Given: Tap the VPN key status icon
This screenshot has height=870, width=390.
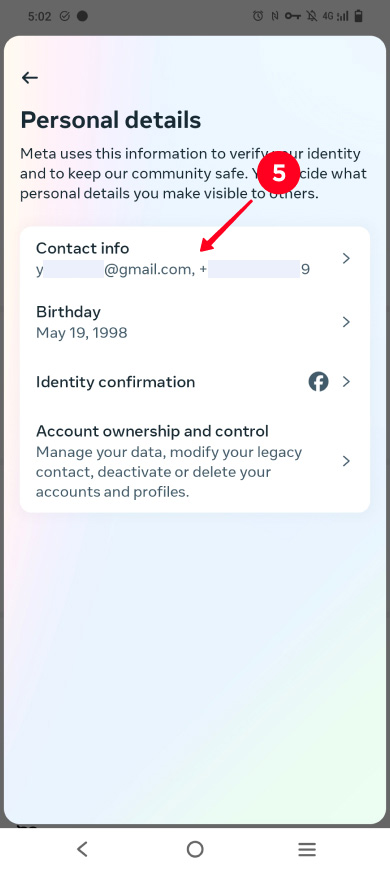Looking at the screenshot, I should 292,17.
